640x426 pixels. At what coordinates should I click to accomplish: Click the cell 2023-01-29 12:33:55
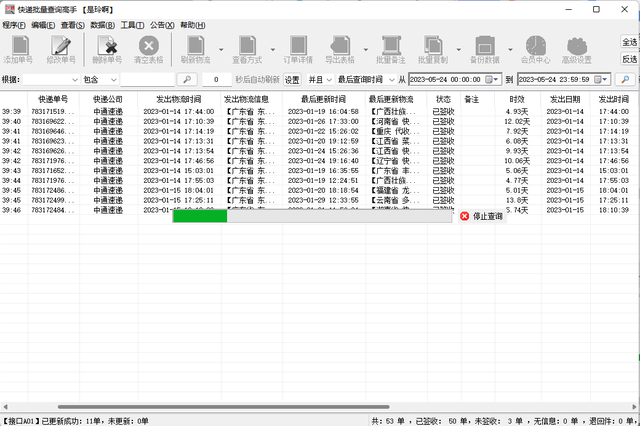click(x=323, y=200)
